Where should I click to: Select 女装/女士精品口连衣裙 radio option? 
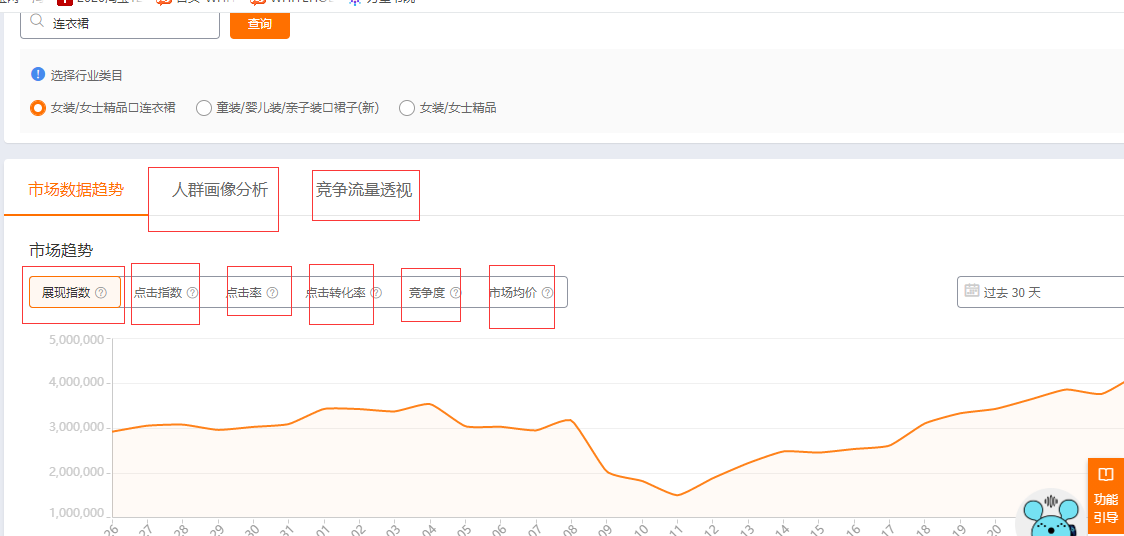click(38, 108)
